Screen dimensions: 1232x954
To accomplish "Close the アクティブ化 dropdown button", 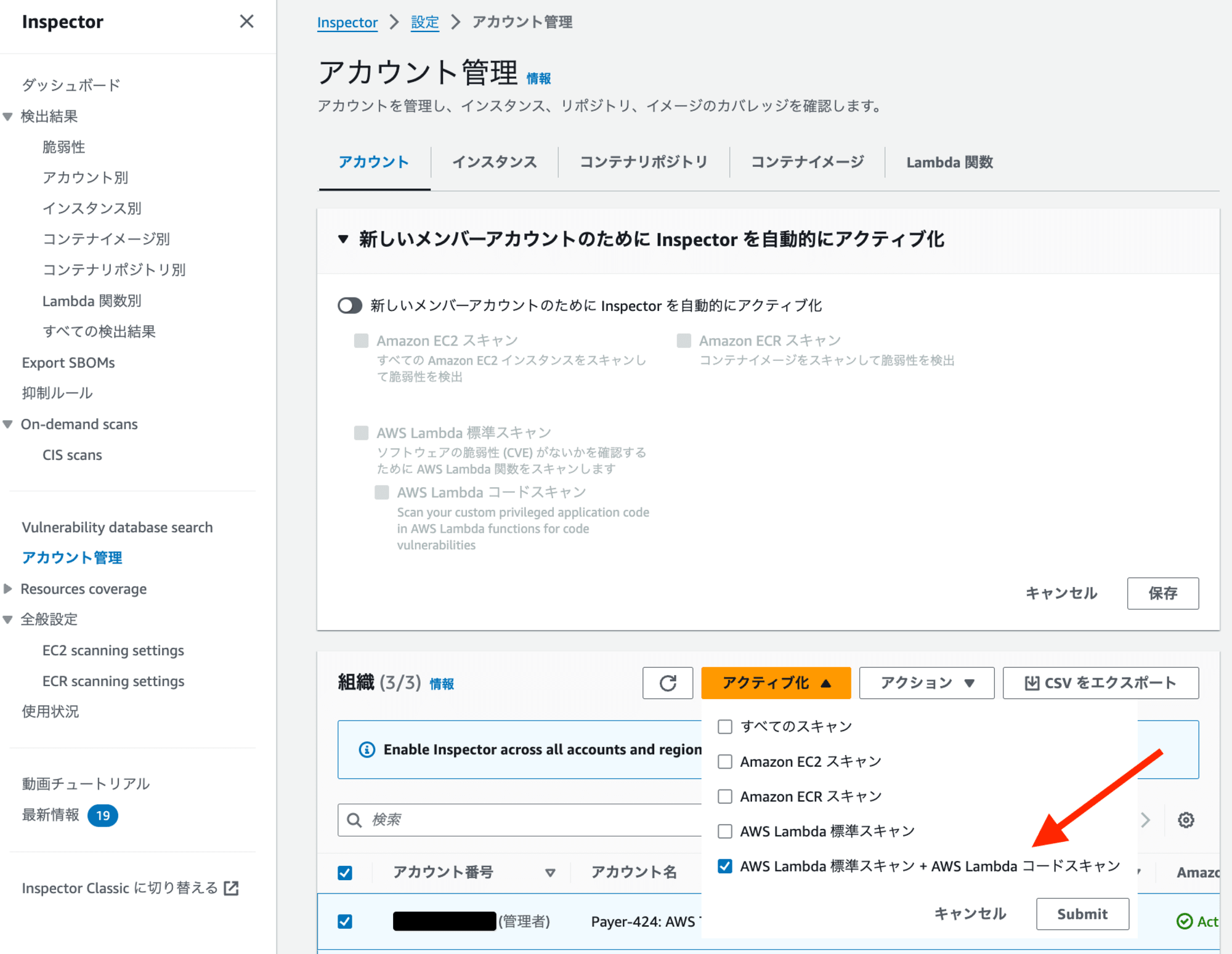I will [776, 683].
